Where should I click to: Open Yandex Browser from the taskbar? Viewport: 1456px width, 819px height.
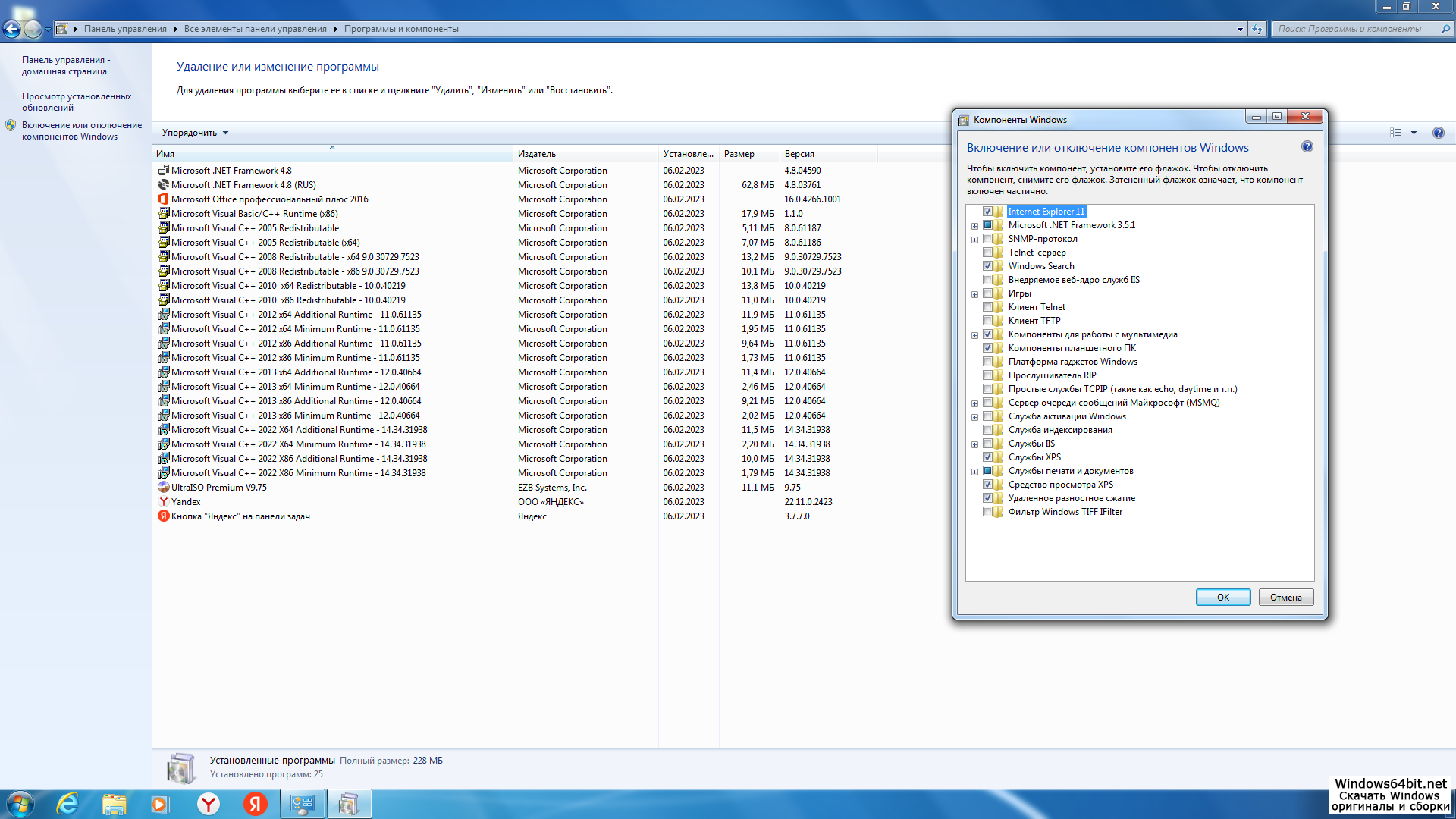[209, 804]
